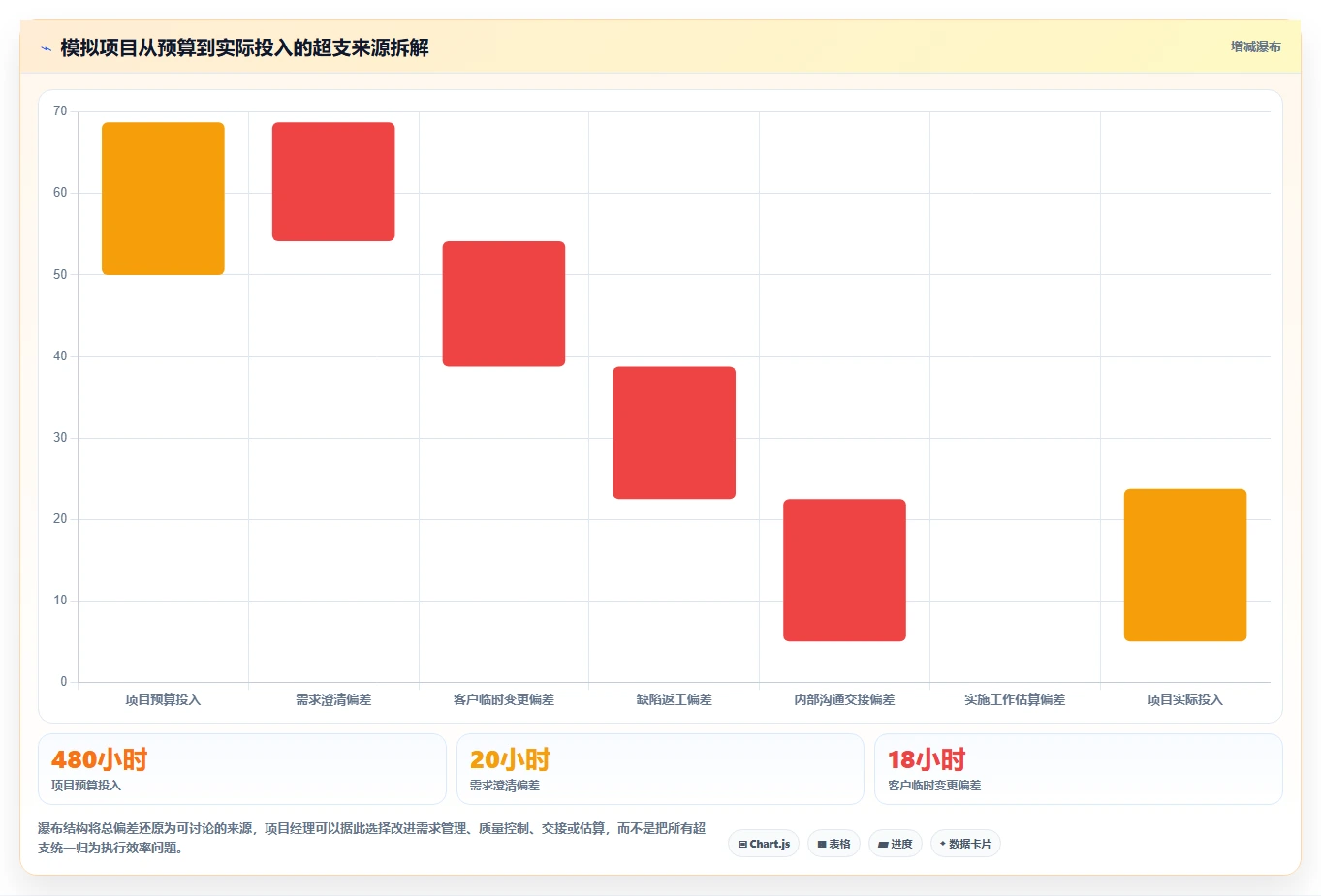Click the 内部沟通交接偏差 axis label
Image resolution: width=1321 pixels, height=896 pixels.
pos(844,699)
